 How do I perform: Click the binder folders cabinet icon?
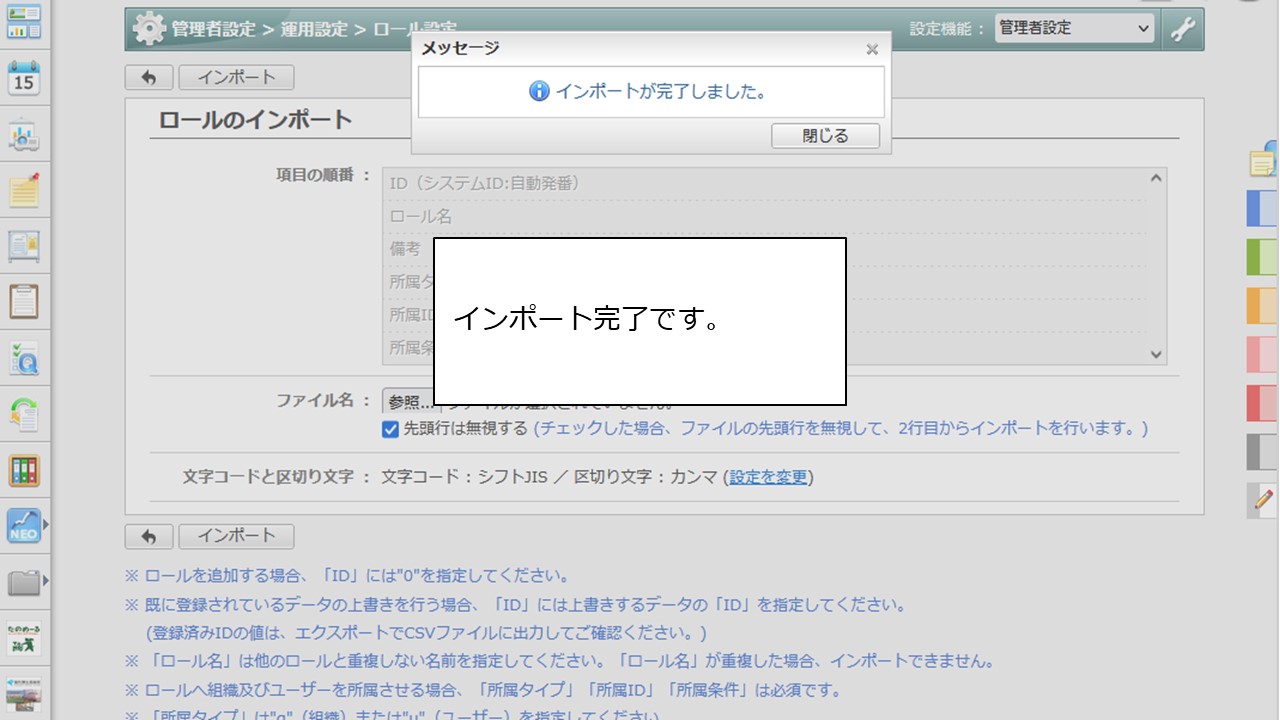[23, 470]
